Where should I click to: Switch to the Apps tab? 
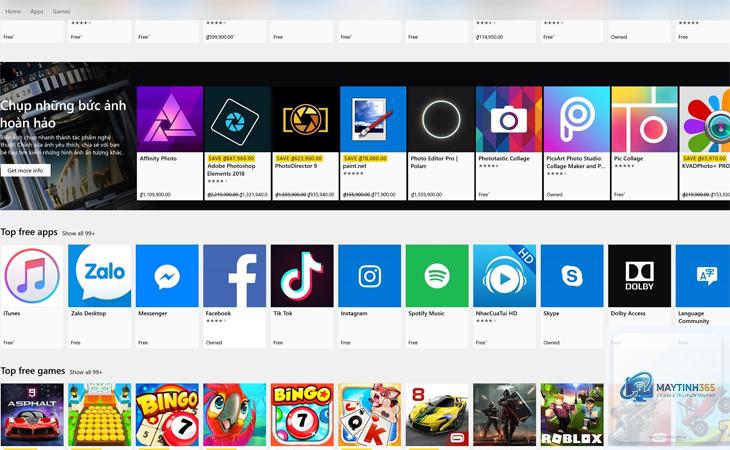(x=37, y=11)
